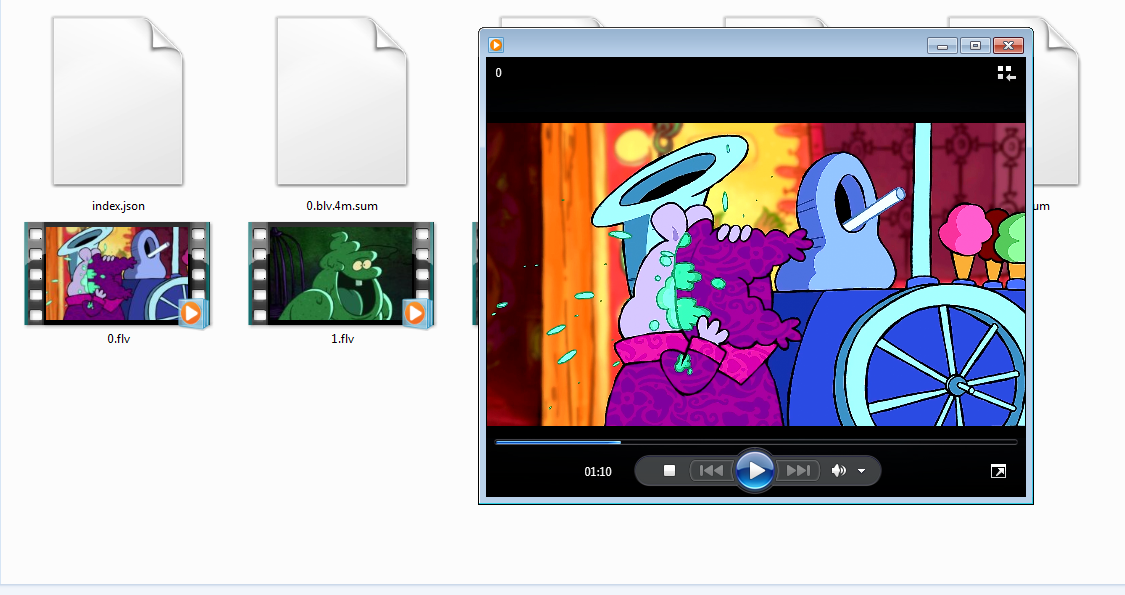Image resolution: width=1125 pixels, height=595 pixels.
Task: Restore down the player window
Action: [x=975, y=45]
